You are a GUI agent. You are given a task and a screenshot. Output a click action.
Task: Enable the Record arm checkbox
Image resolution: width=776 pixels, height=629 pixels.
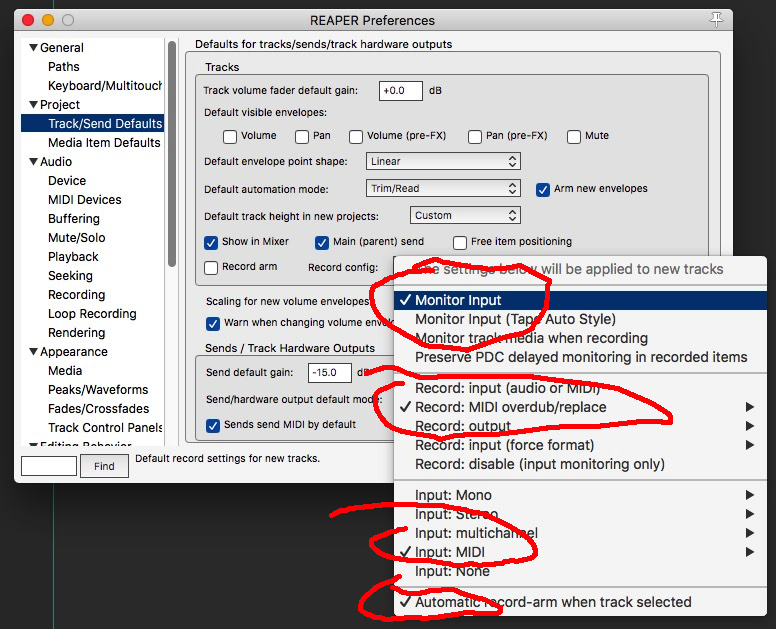click(211, 268)
